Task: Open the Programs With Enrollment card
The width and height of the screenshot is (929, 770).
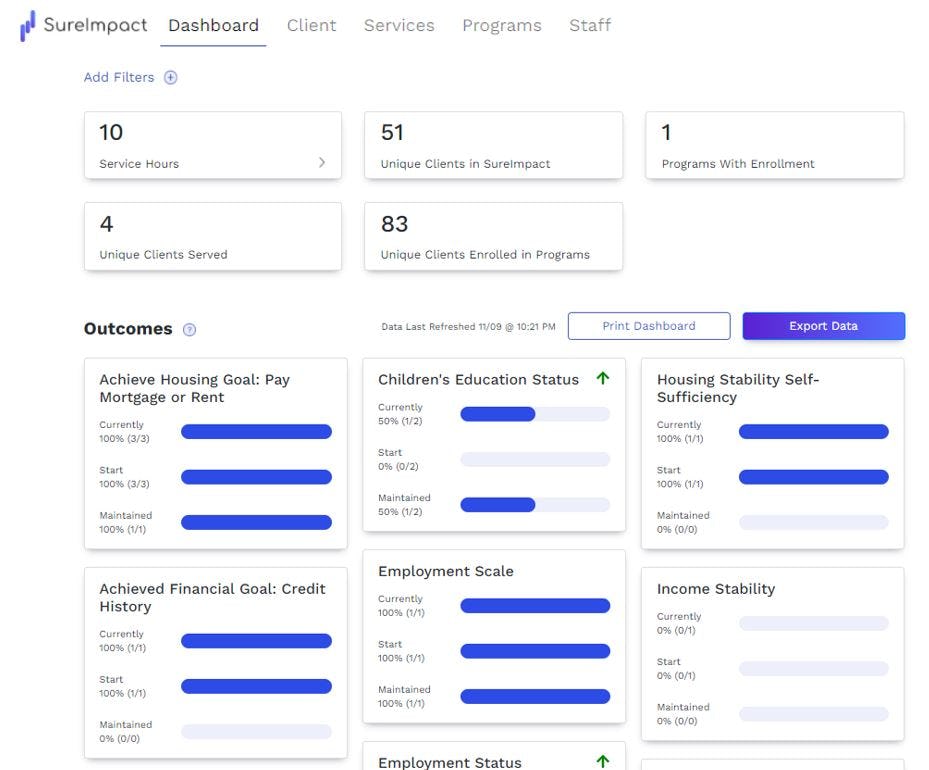Action: [x=774, y=146]
